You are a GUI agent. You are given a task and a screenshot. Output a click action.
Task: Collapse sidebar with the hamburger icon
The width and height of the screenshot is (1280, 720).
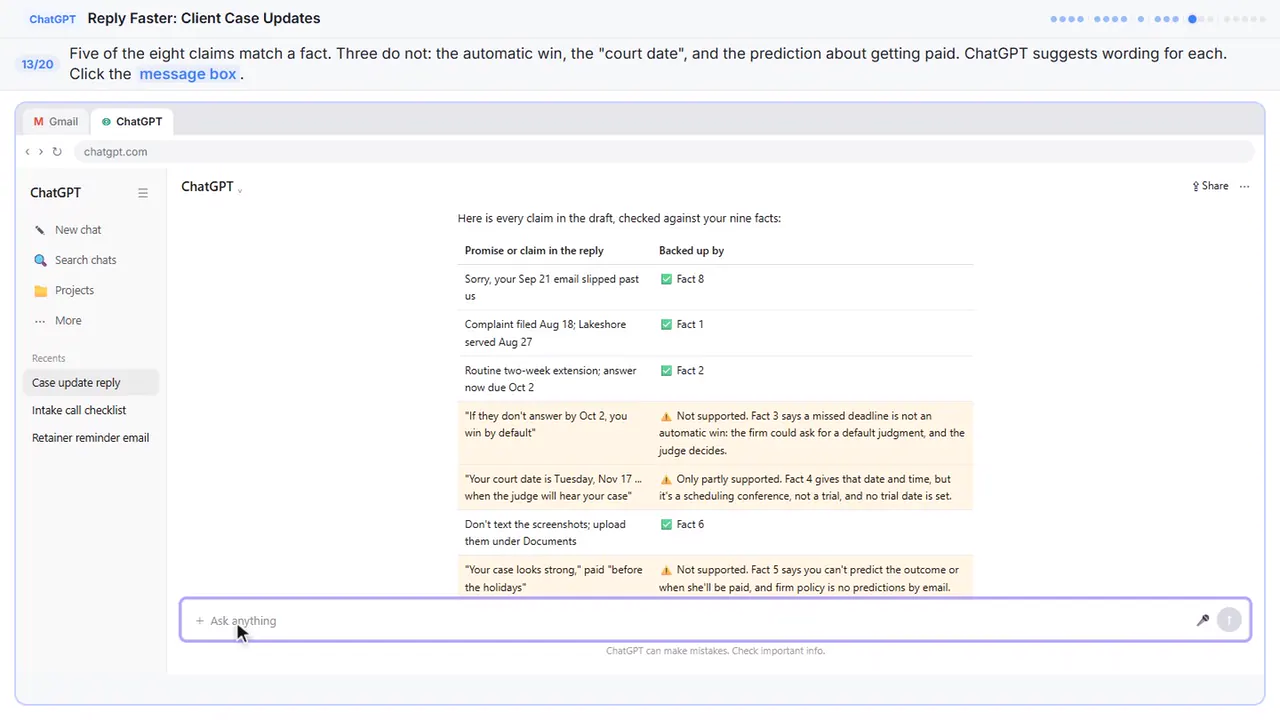[x=143, y=193]
